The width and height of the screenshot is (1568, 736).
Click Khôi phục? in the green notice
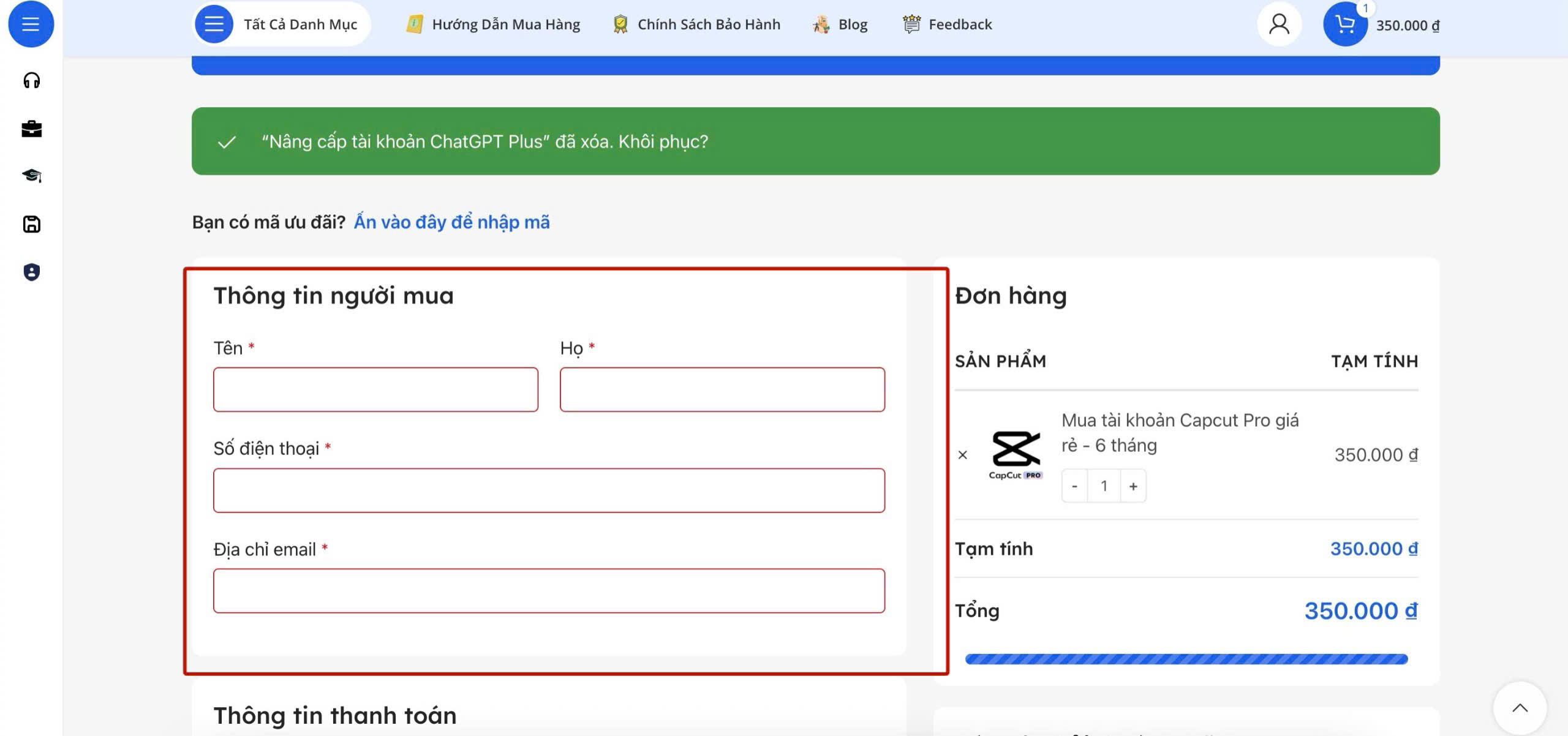coord(663,141)
